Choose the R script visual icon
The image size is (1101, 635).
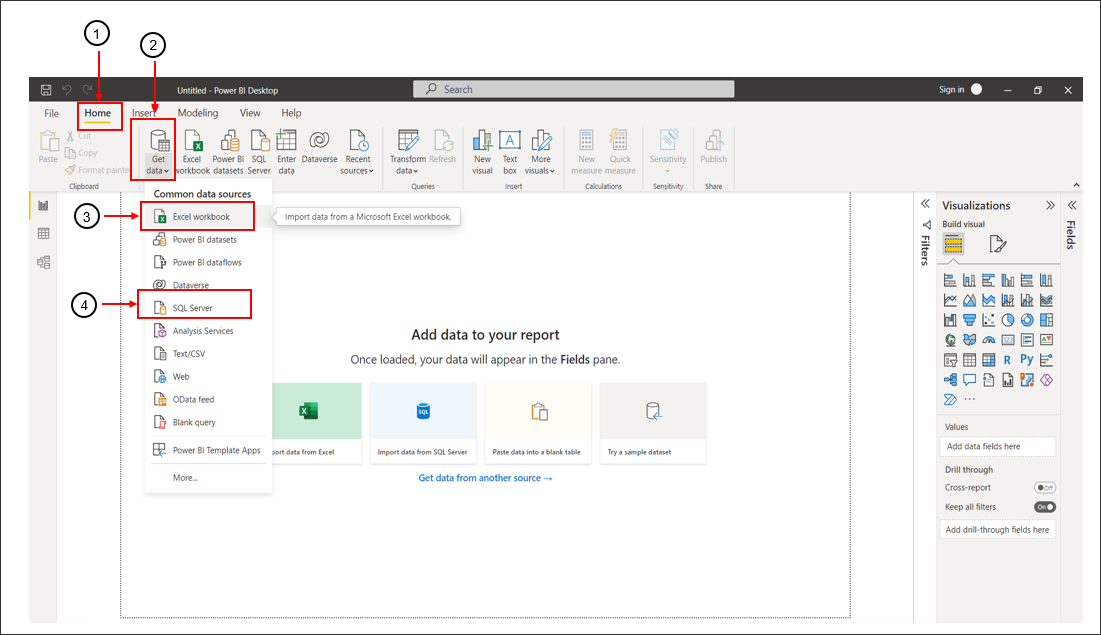point(1008,360)
